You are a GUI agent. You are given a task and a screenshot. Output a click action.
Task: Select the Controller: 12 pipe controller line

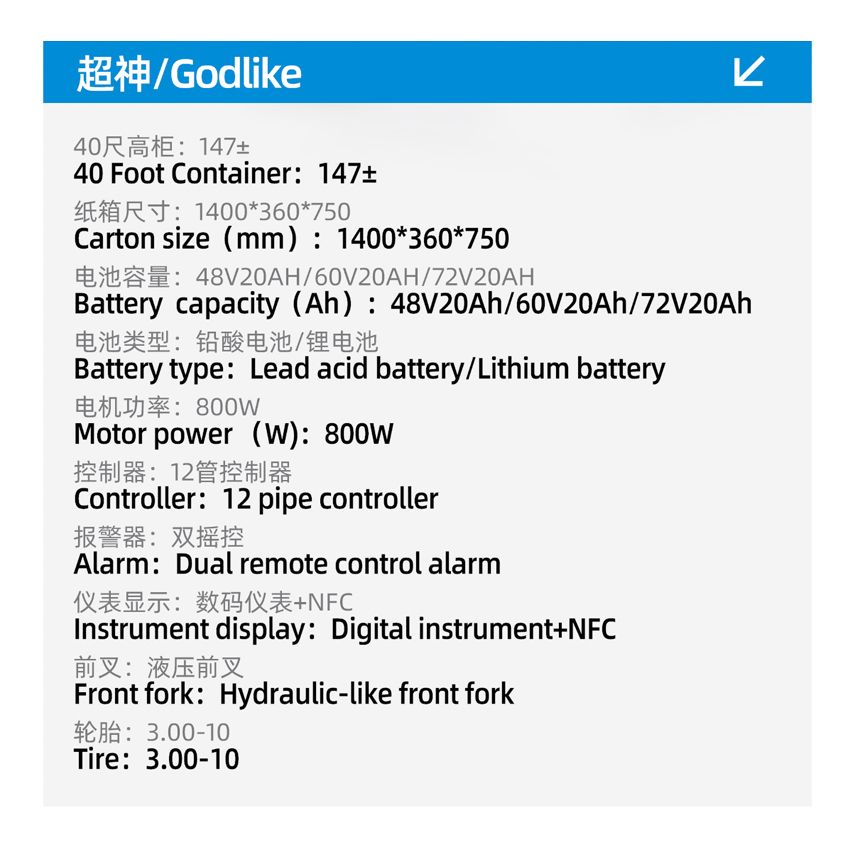(x=256, y=499)
